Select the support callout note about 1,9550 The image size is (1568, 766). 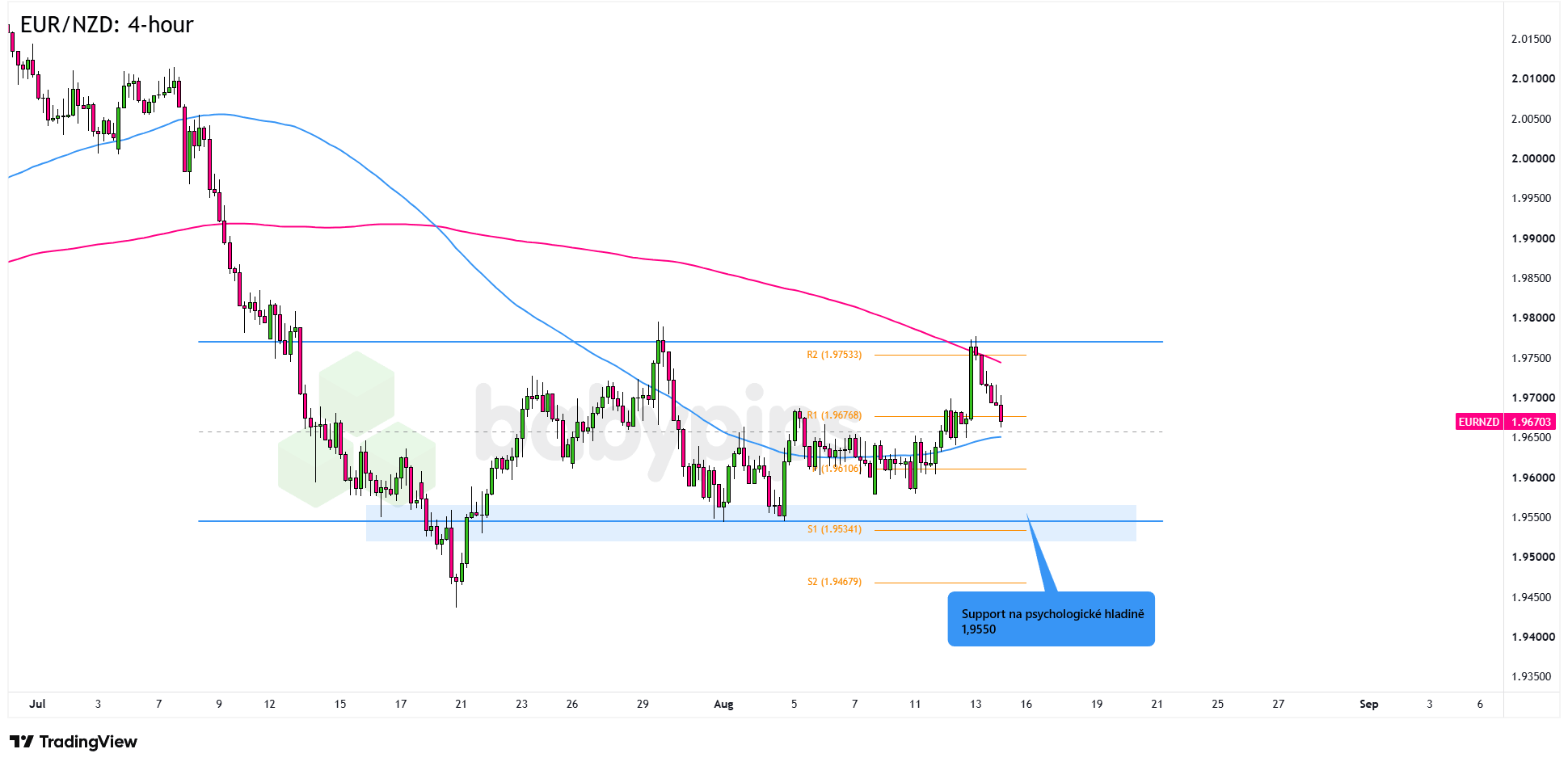1052,621
